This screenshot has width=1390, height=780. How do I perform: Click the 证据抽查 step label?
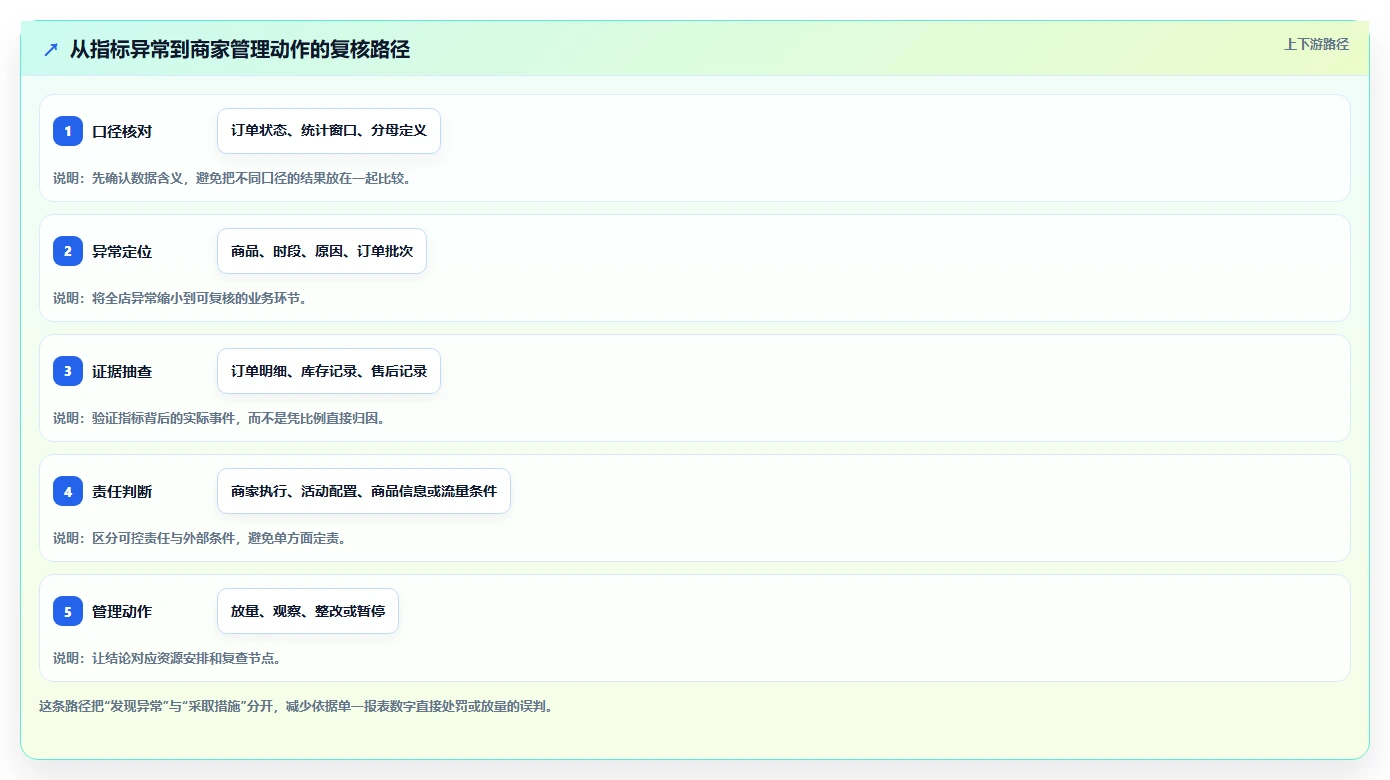pyautogui.click(x=122, y=371)
